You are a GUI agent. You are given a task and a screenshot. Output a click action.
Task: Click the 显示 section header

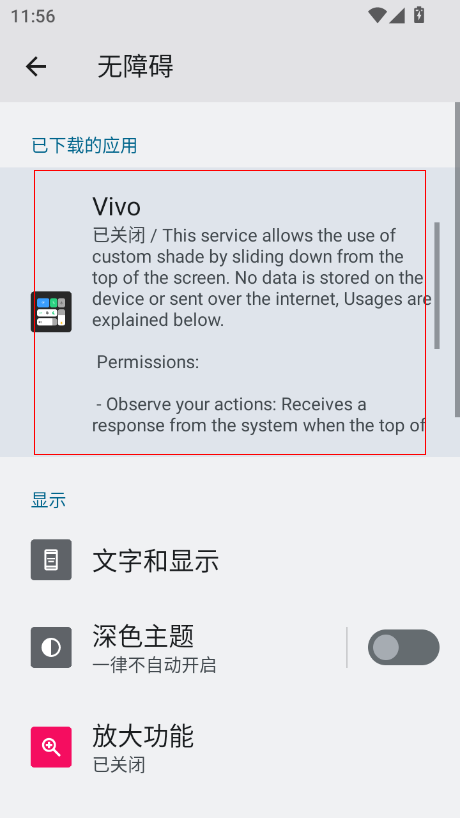pos(49,500)
